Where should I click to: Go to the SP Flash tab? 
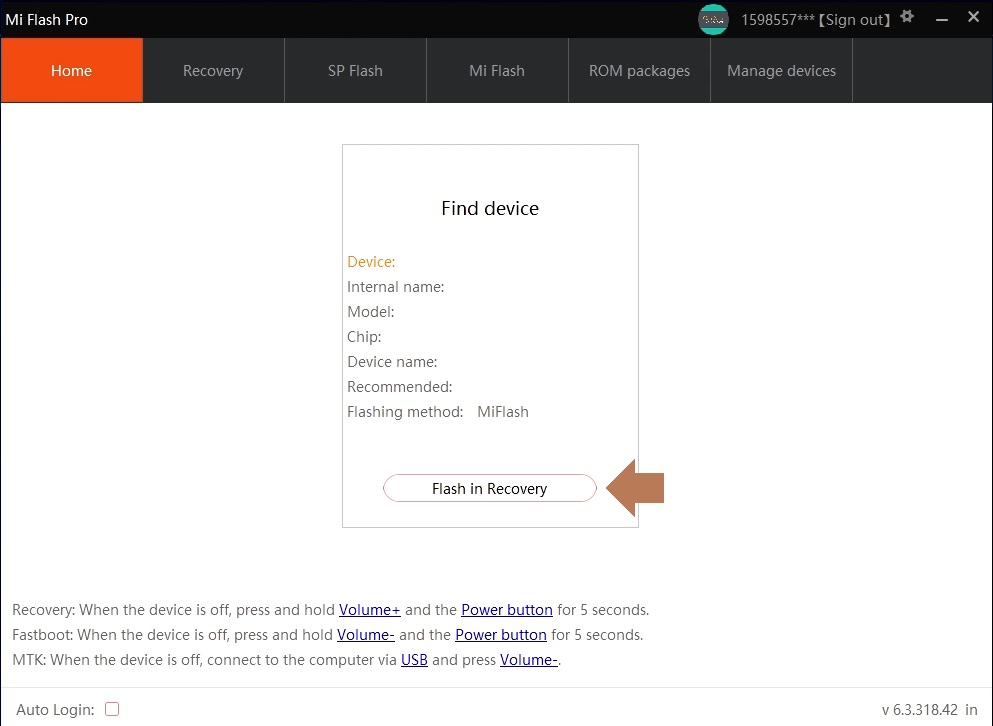(355, 70)
